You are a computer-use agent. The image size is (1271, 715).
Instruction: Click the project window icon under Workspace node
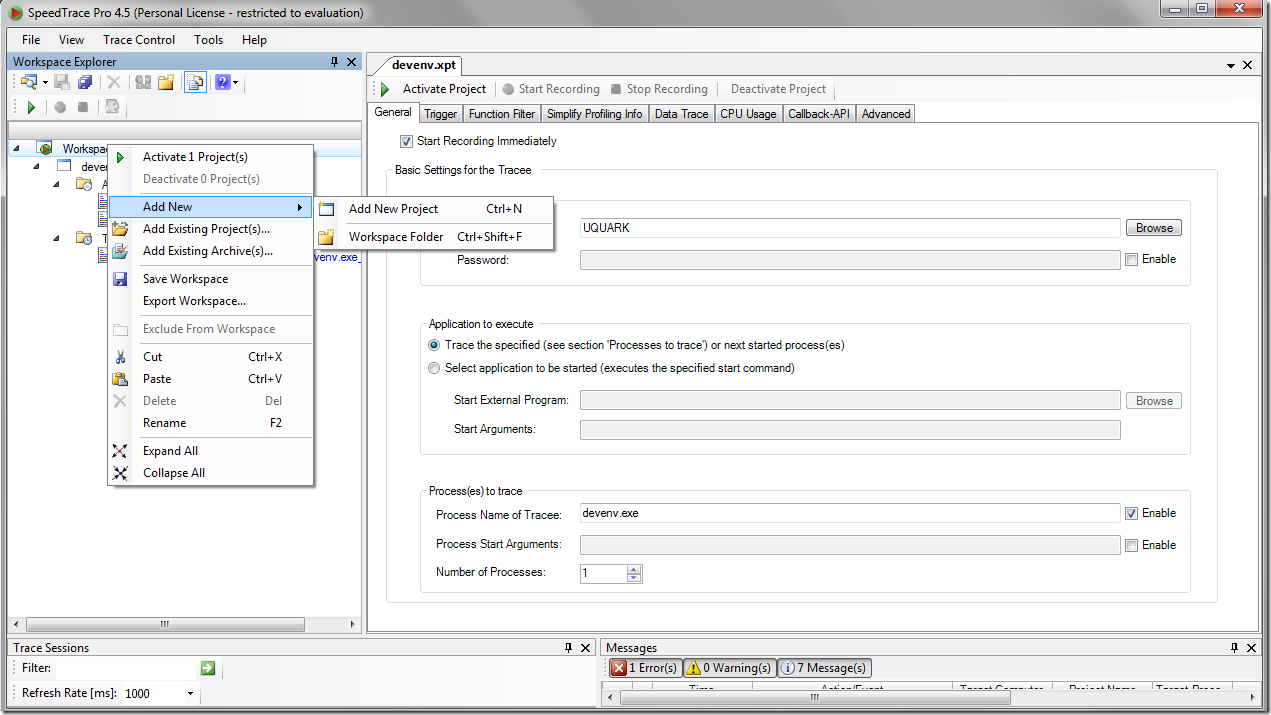64,166
